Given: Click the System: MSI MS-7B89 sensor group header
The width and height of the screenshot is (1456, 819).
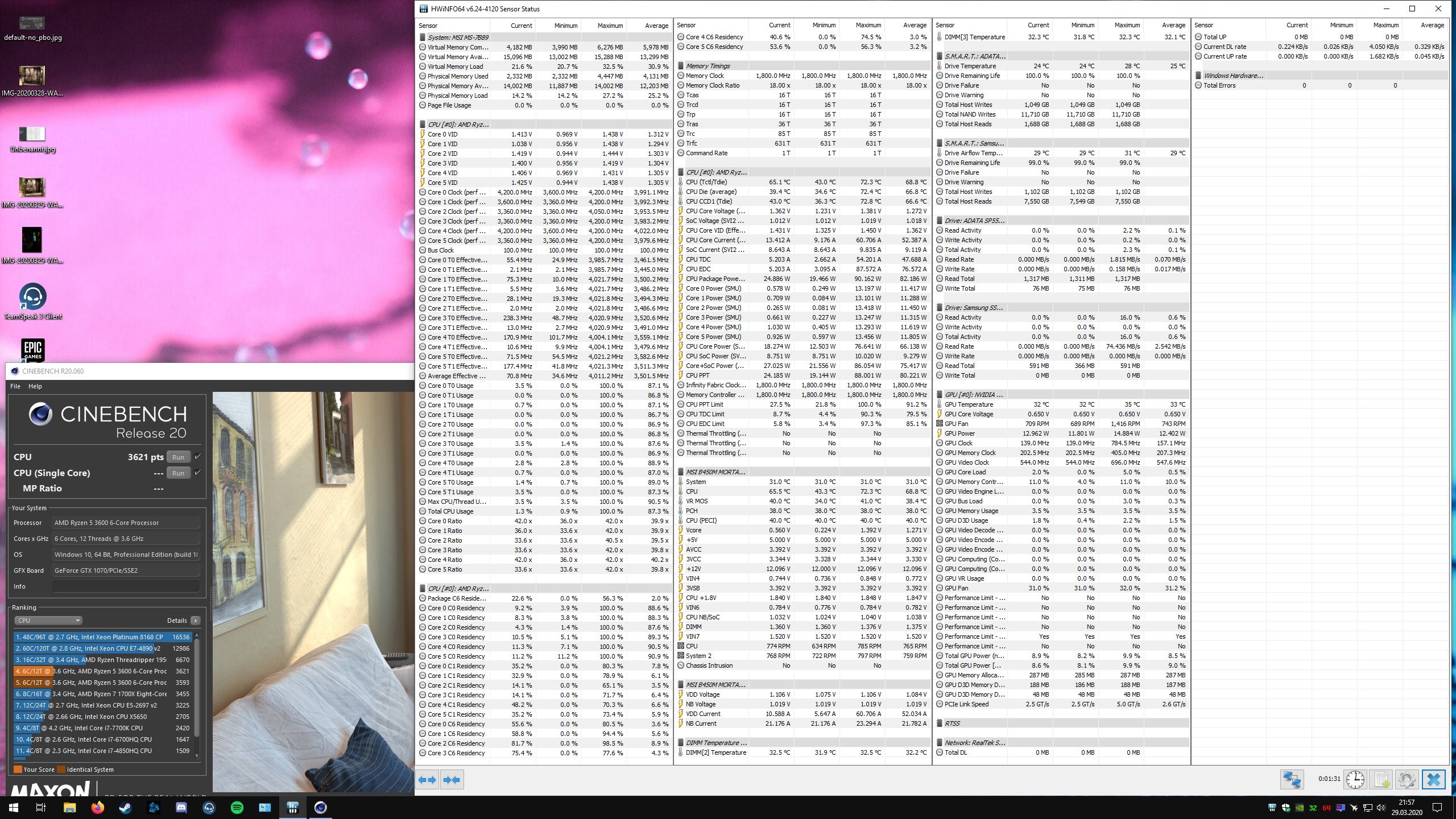Looking at the screenshot, I should point(545,38).
